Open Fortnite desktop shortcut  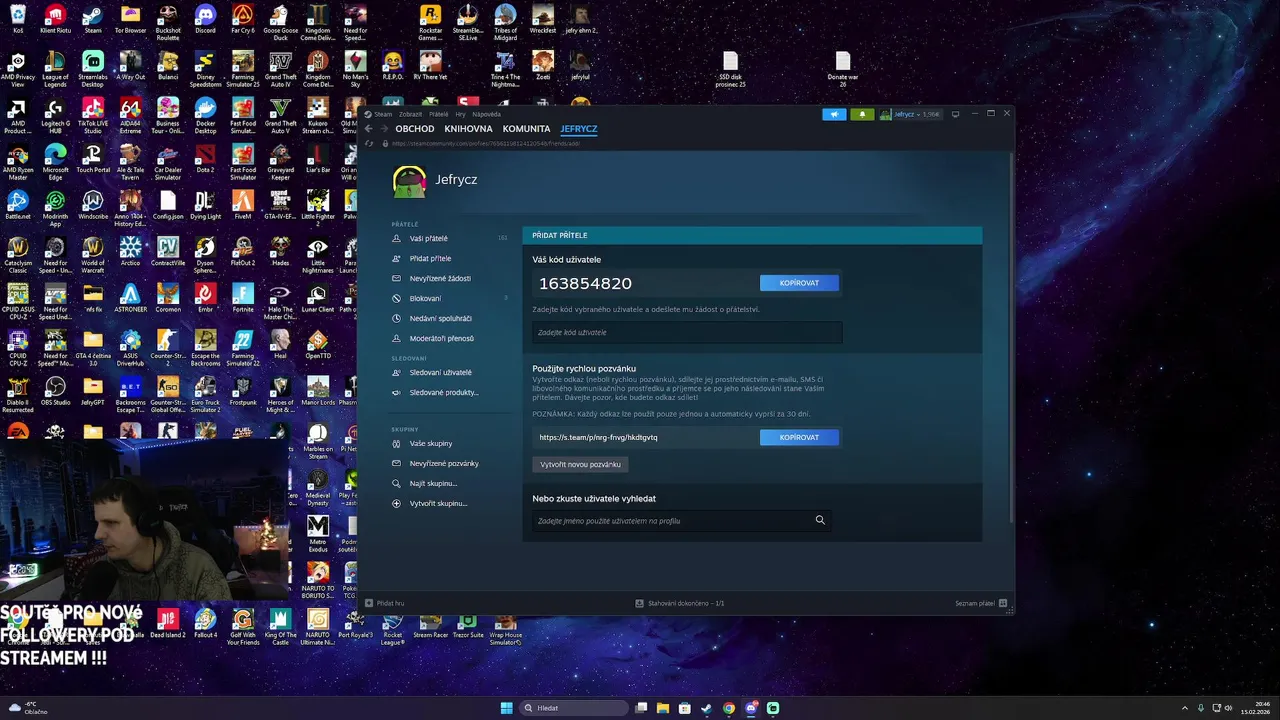pos(243,297)
